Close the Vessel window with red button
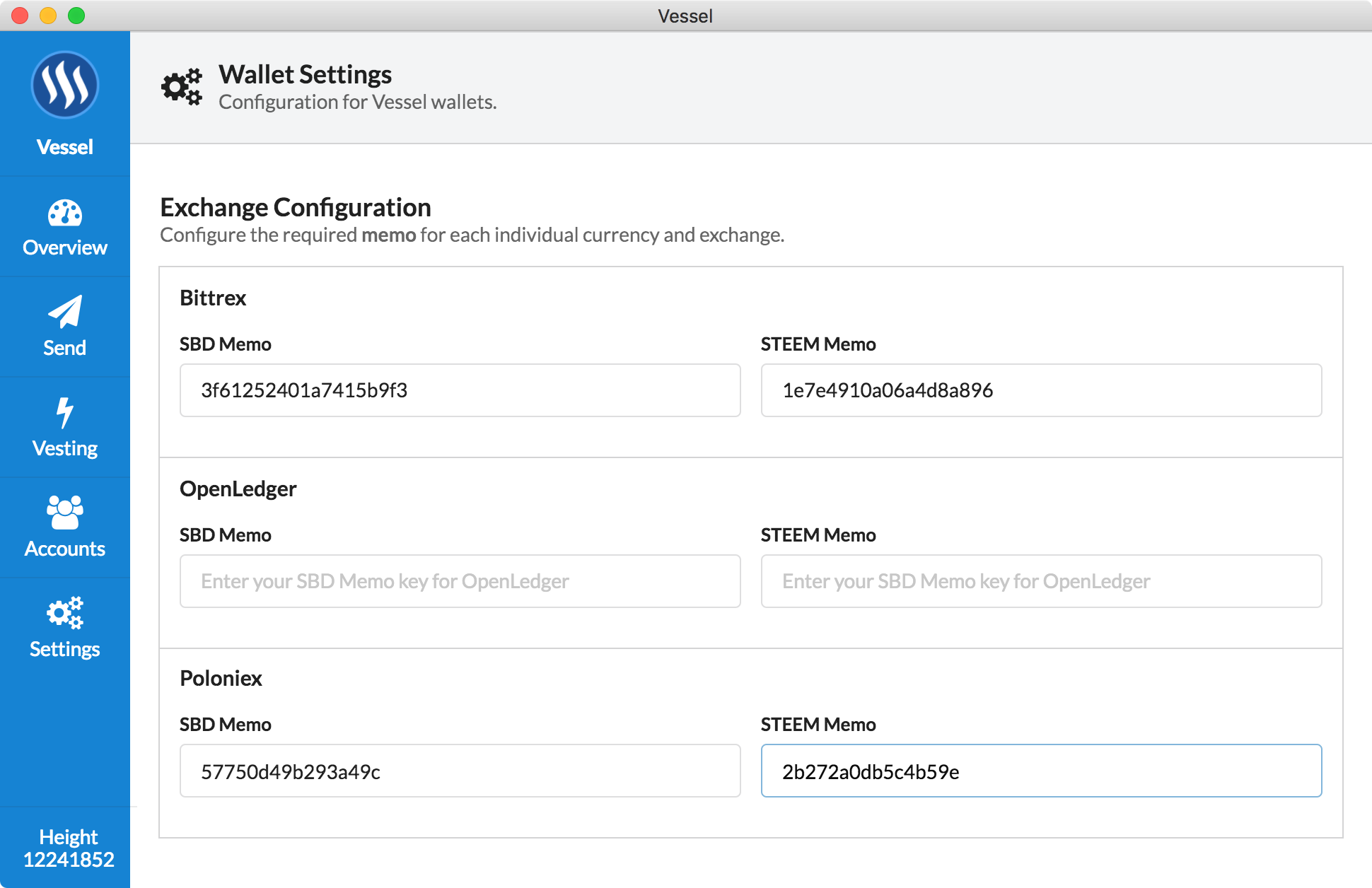 pos(20,16)
